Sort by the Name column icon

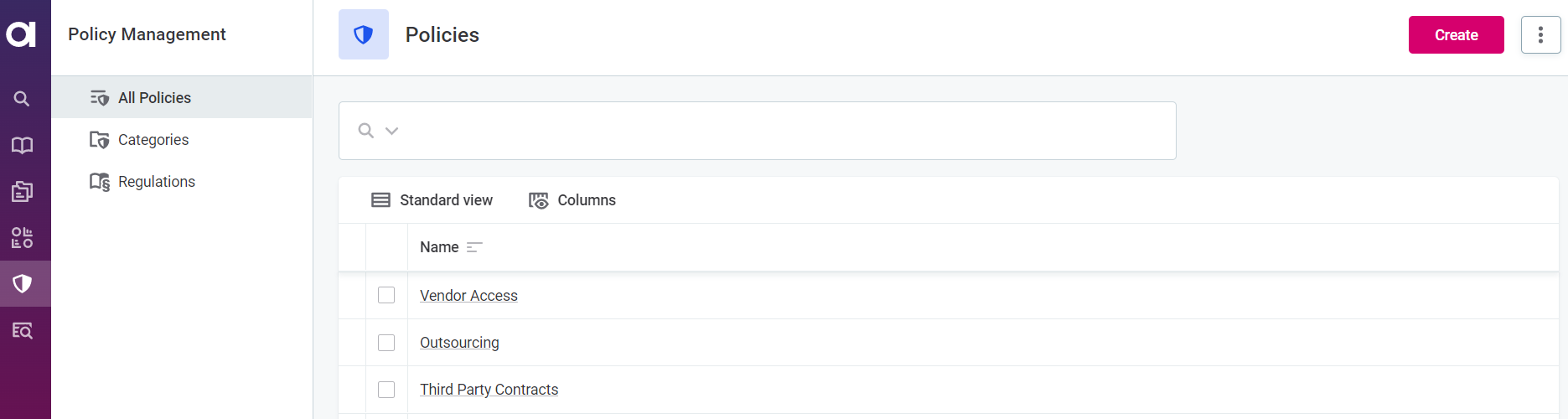coord(474,247)
